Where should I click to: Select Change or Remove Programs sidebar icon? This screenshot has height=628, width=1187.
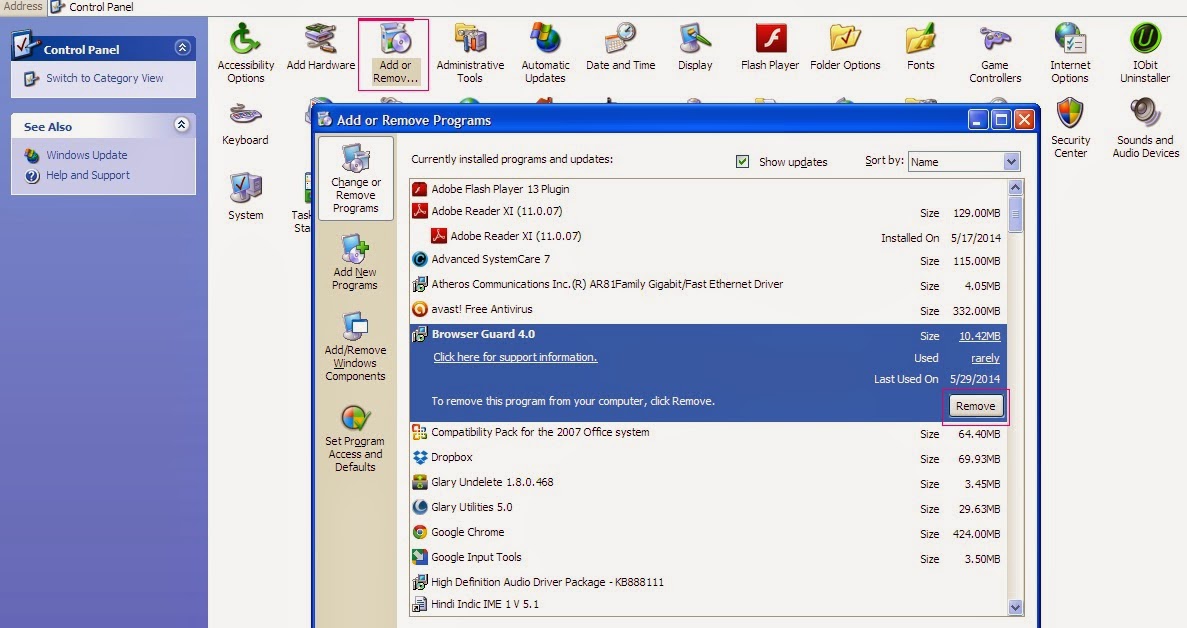click(x=356, y=179)
